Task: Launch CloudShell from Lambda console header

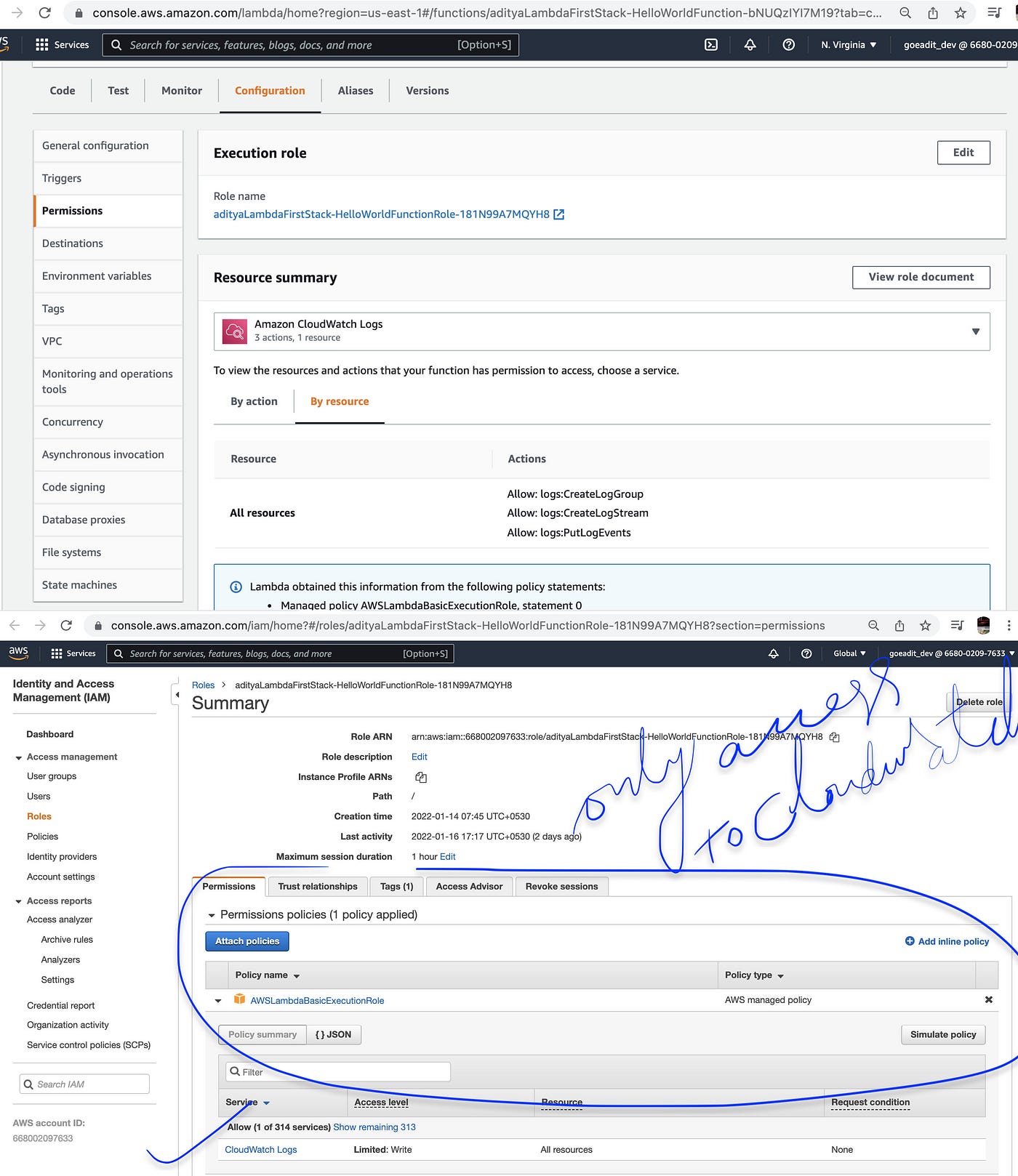Action: pyautogui.click(x=711, y=44)
